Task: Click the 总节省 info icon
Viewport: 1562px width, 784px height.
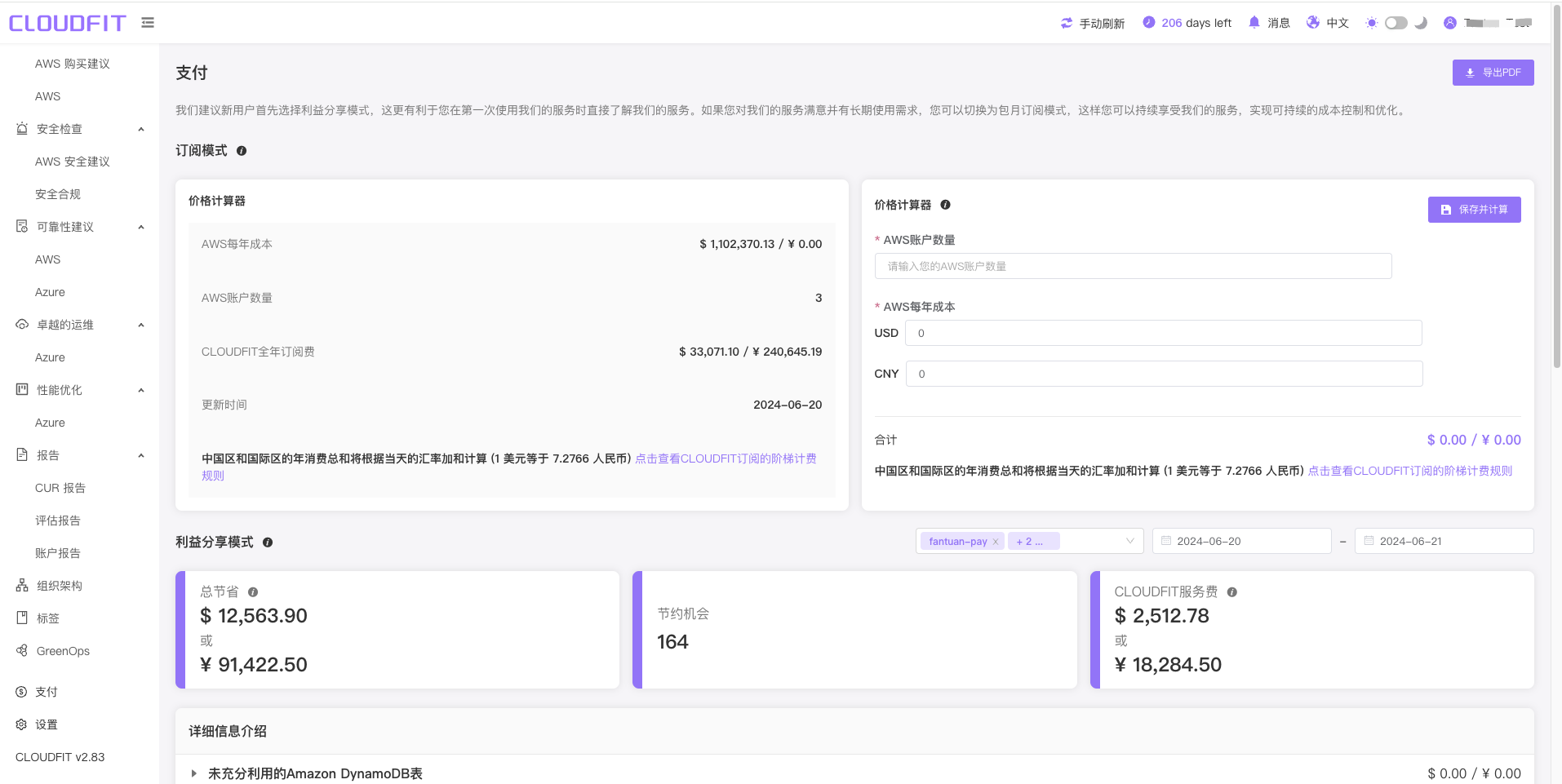Action: [x=253, y=592]
